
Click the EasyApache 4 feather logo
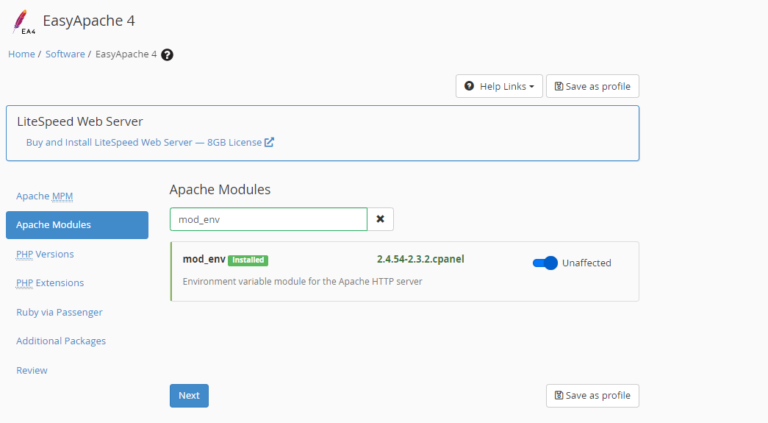point(23,22)
